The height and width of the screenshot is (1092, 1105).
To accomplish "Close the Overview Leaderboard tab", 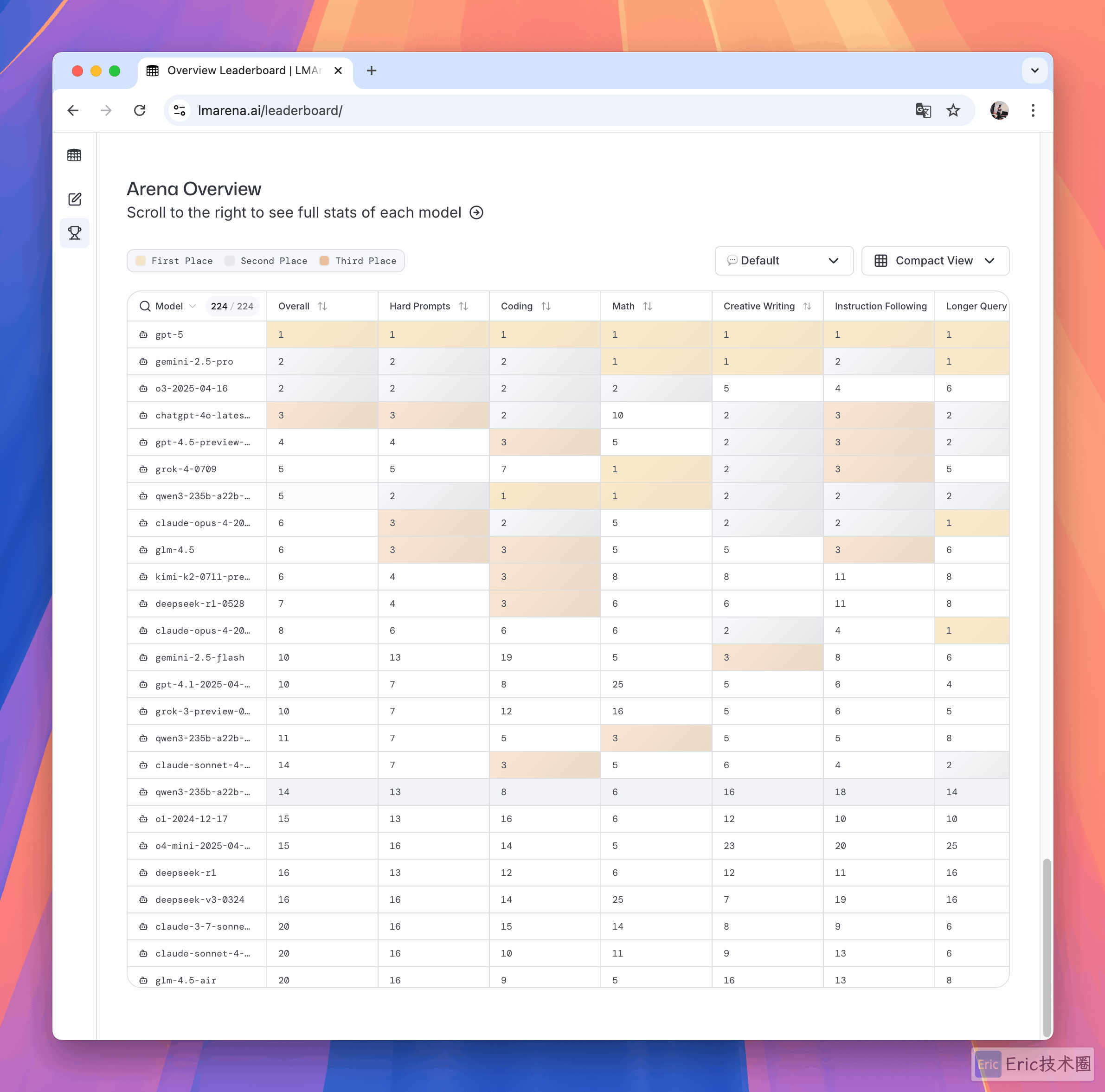I will [x=338, y=71].
